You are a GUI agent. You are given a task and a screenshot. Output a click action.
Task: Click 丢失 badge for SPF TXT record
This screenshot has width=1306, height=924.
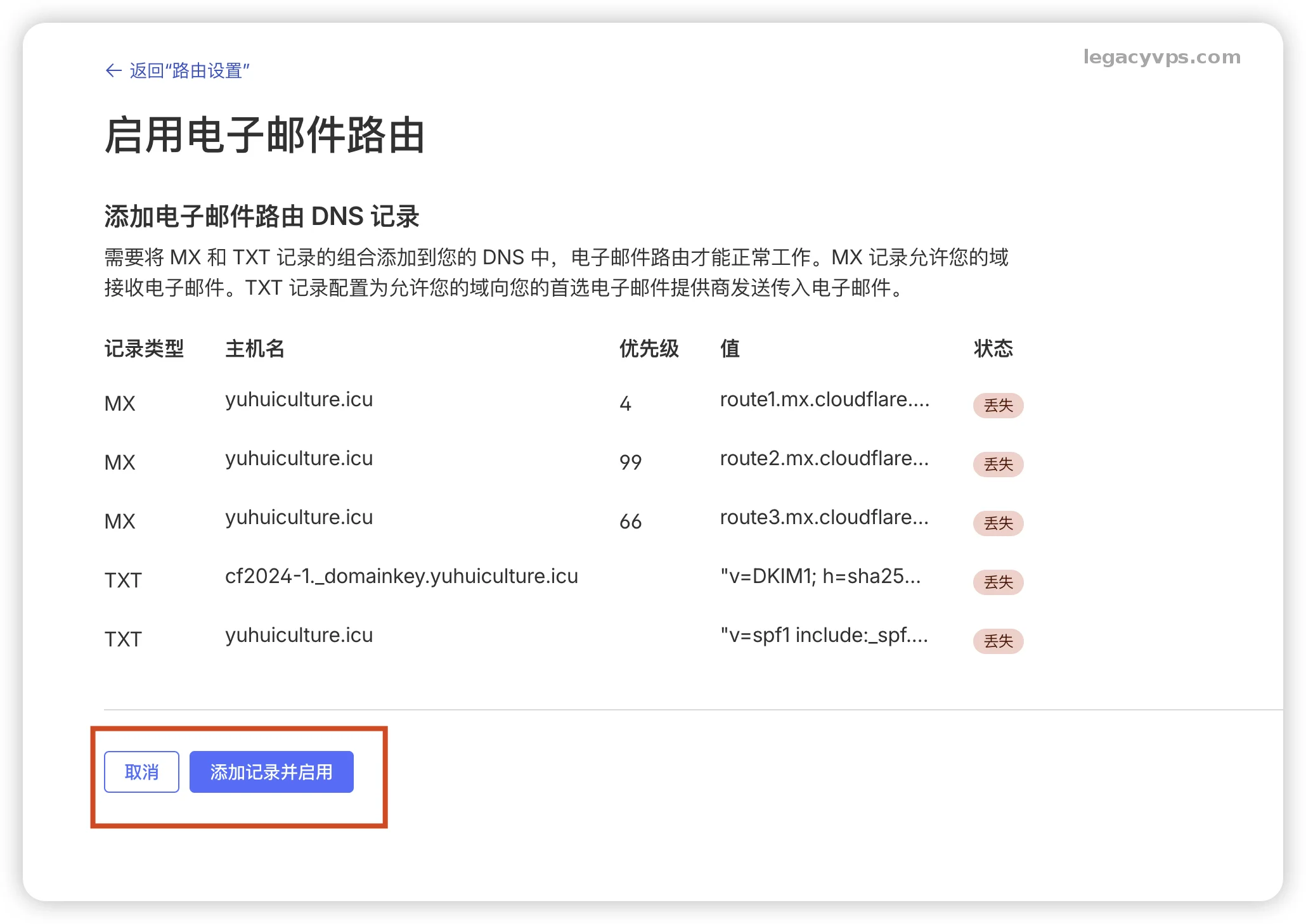coord(998,641)
